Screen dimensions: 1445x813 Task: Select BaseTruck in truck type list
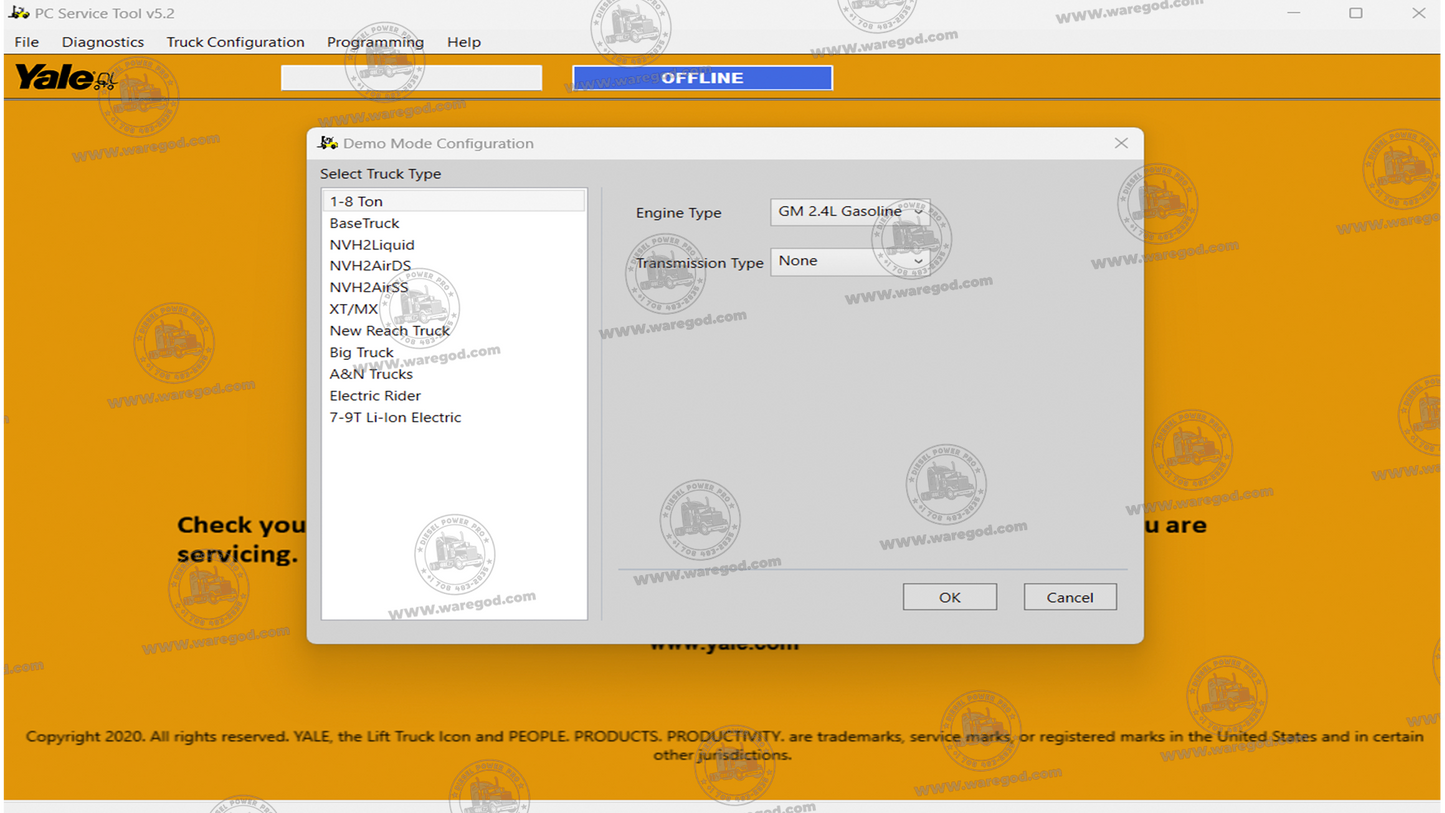tap(453, 223)
